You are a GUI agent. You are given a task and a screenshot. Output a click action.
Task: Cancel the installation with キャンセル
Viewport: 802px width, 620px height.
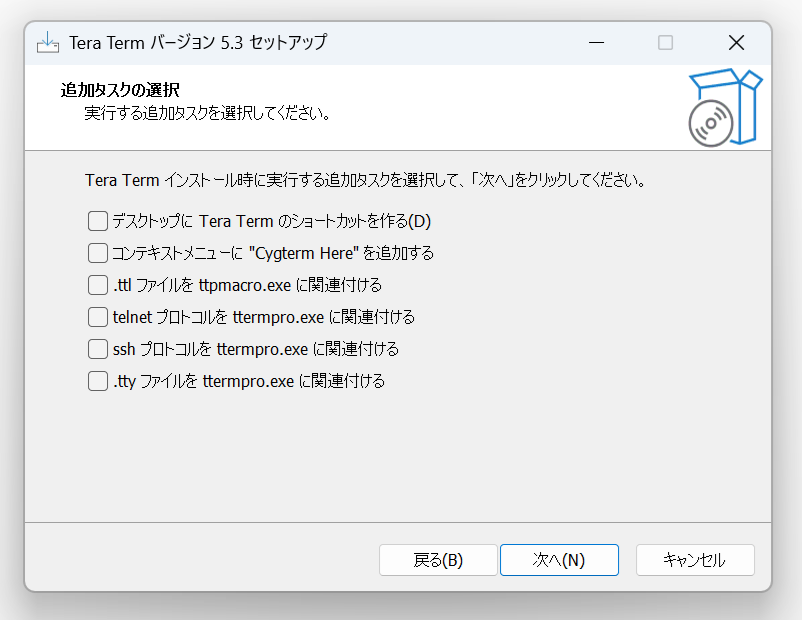tap(695, 560)
